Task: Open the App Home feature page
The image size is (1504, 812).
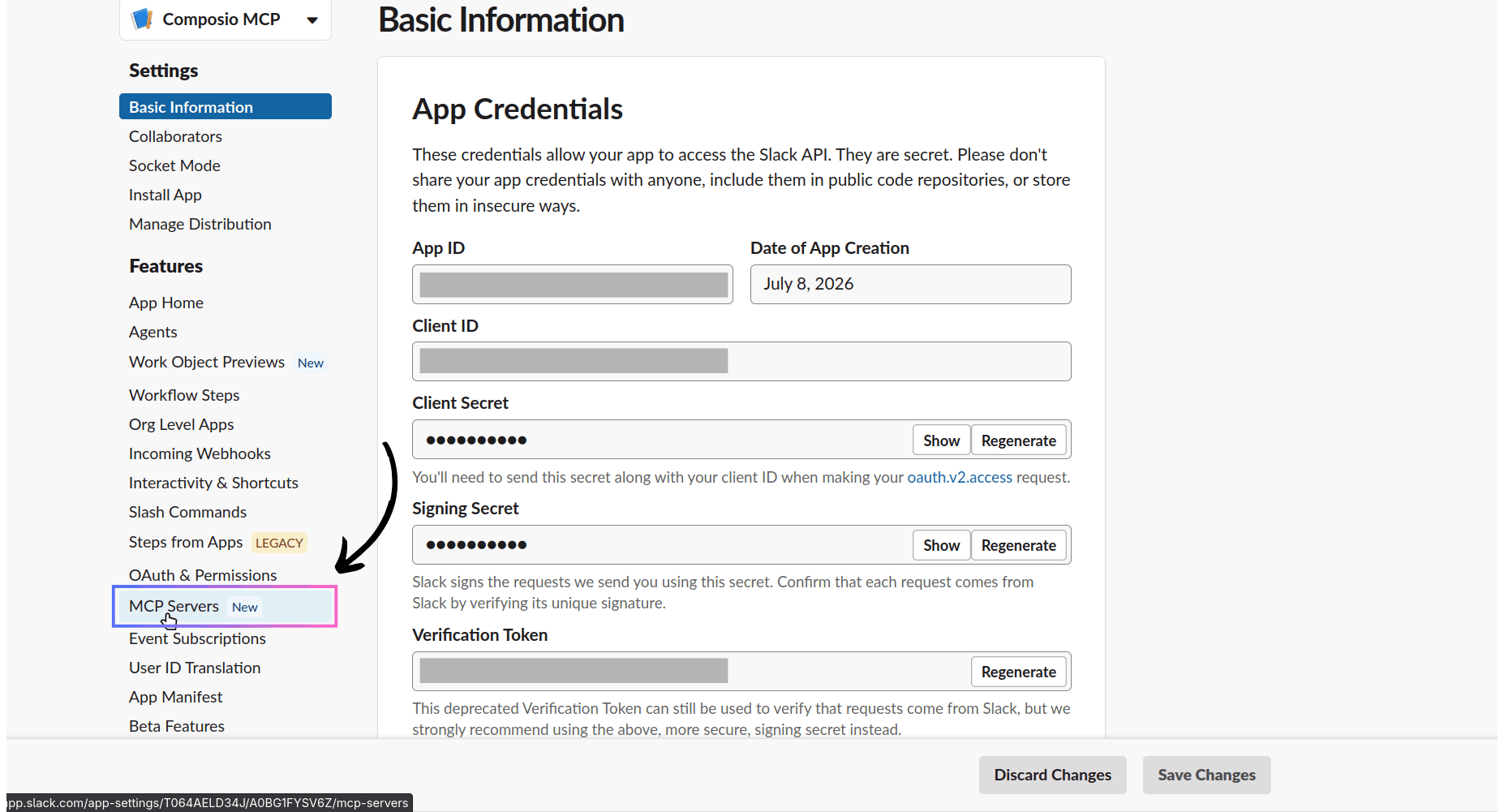Action: [x=166, y=303]
